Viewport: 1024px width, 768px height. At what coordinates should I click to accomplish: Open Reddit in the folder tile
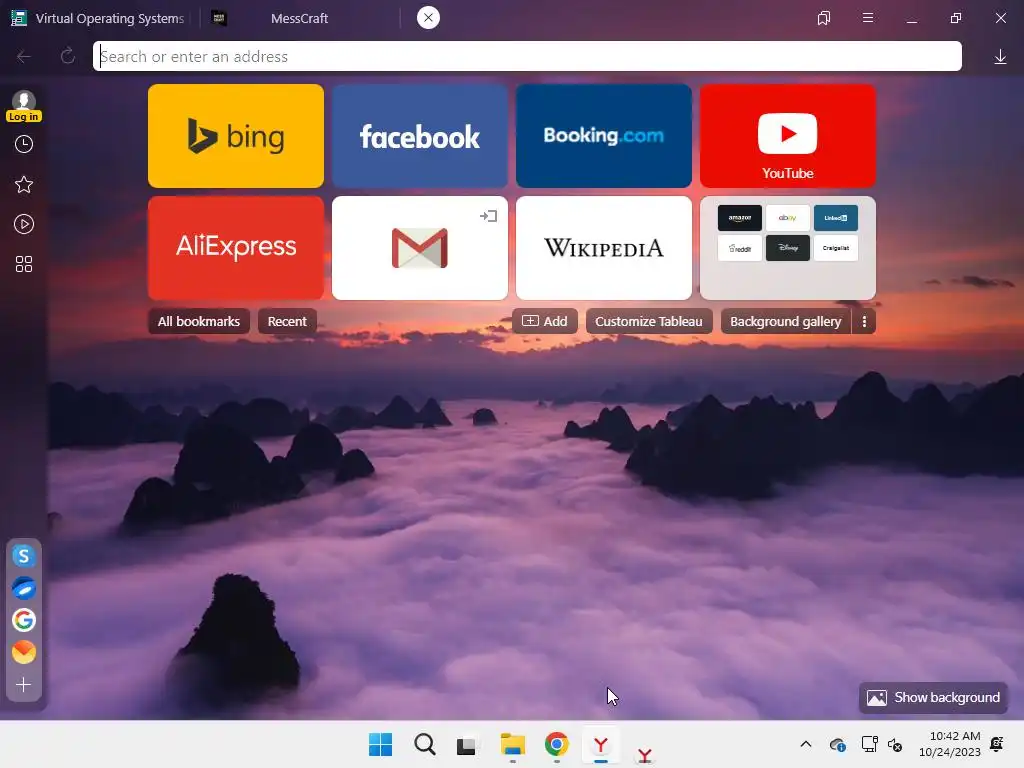[740, 248]
